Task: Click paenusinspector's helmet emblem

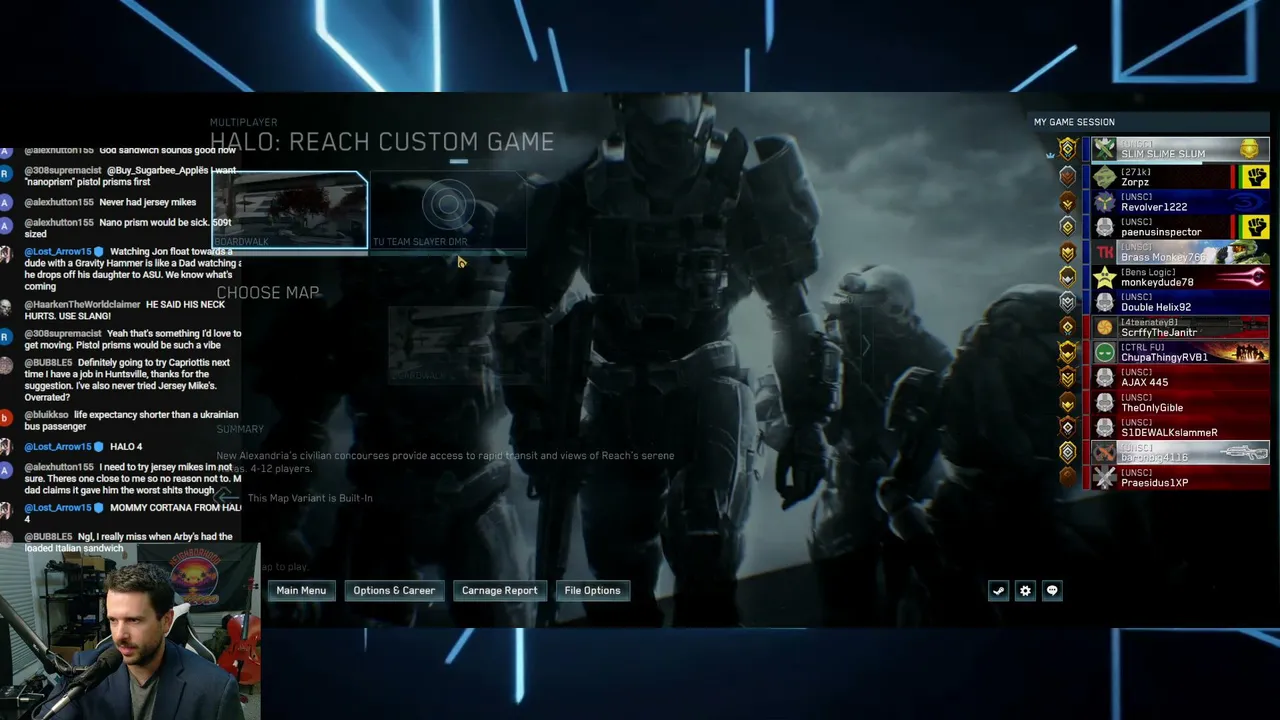Action: (x=1104, y=227)
